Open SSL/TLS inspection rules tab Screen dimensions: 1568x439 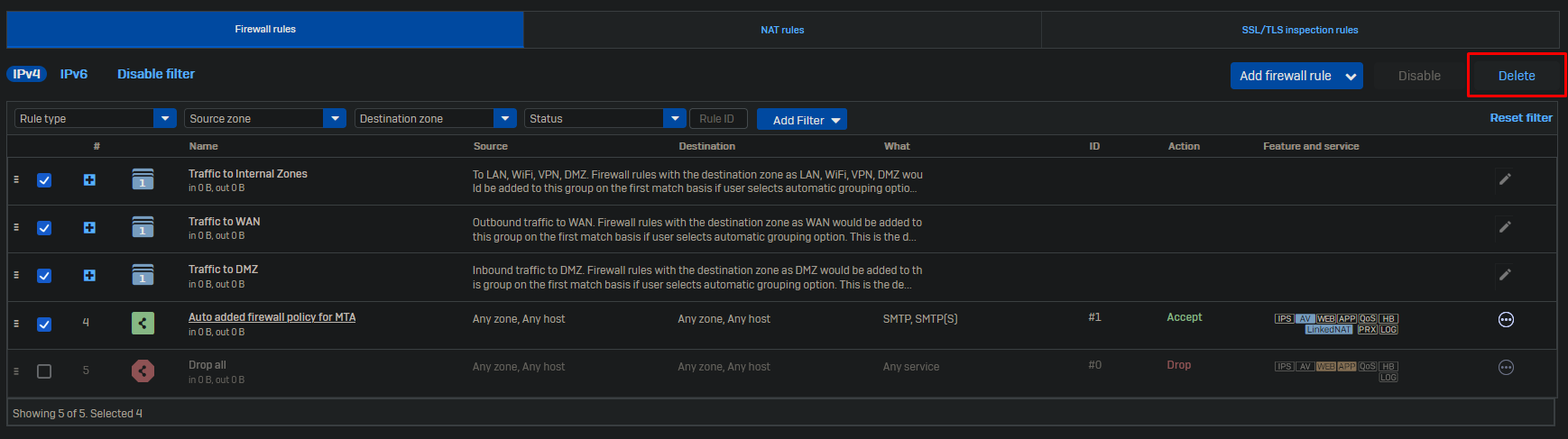(x=1299, y=30)
